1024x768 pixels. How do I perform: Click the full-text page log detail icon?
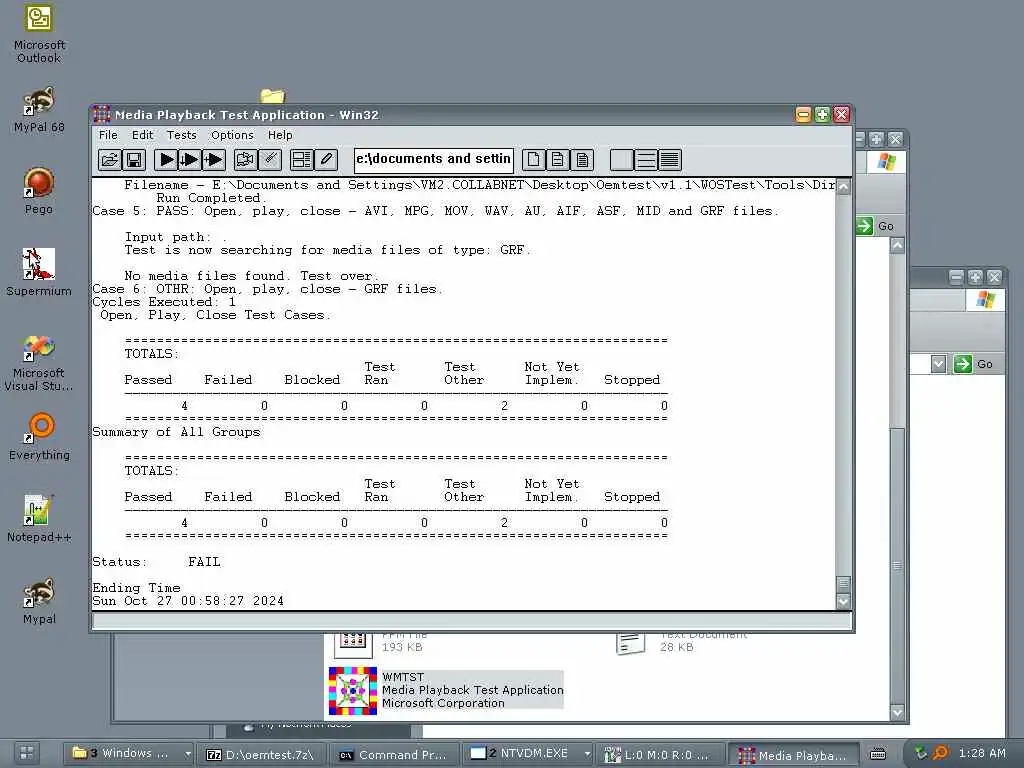(x=582, y=159)
